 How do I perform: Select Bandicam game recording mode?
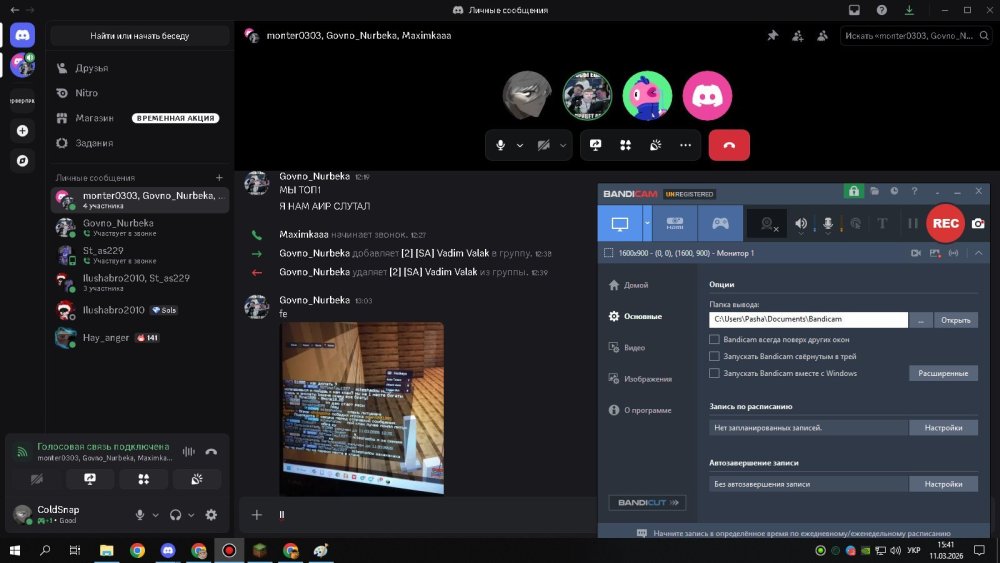pyautogui.click(x=720, y=223)
